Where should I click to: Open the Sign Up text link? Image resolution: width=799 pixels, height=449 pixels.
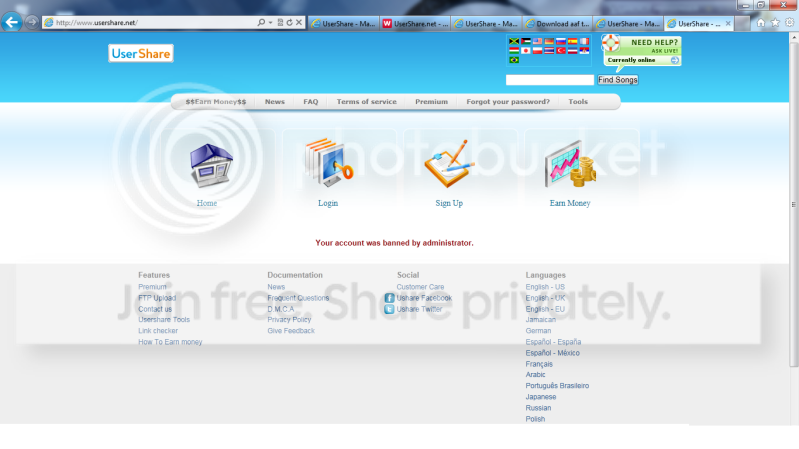(449, 203)
